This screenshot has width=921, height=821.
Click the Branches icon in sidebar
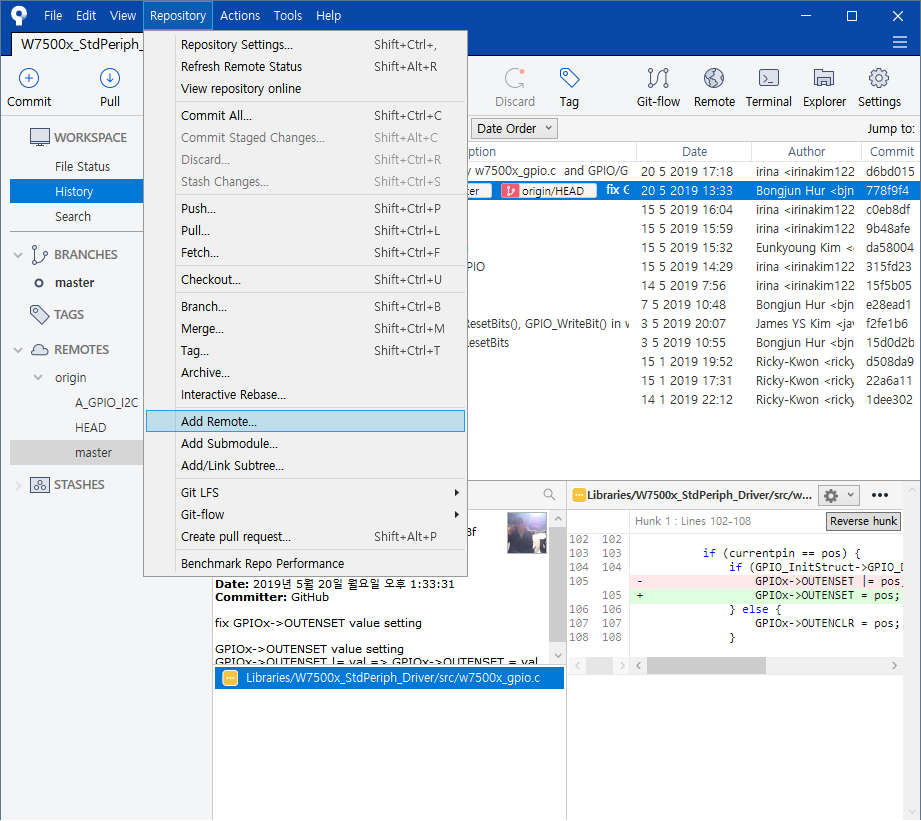click(x=39, y=255)
